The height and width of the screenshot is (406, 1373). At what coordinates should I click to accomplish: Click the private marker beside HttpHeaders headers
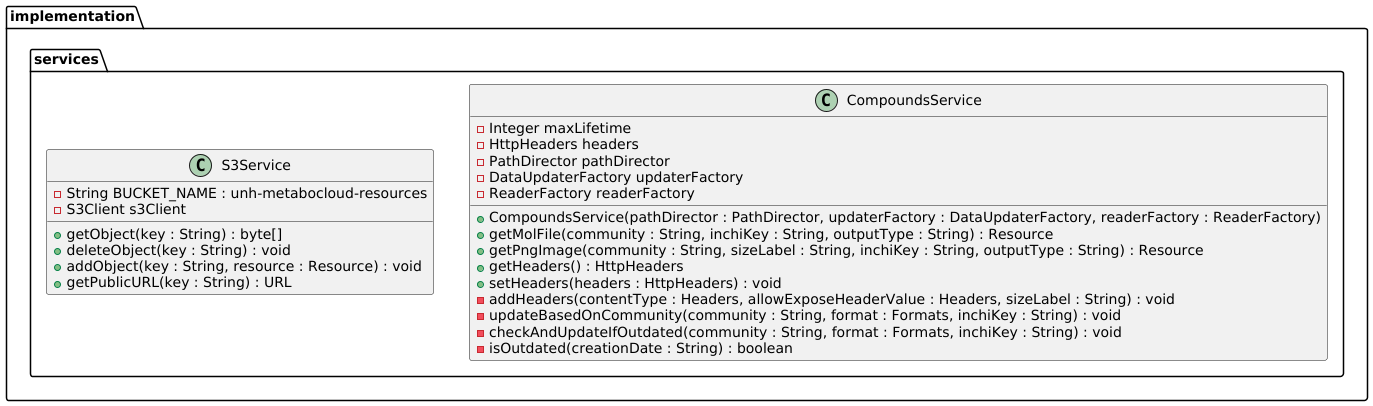pyautogui.click(x=481, y=144)
